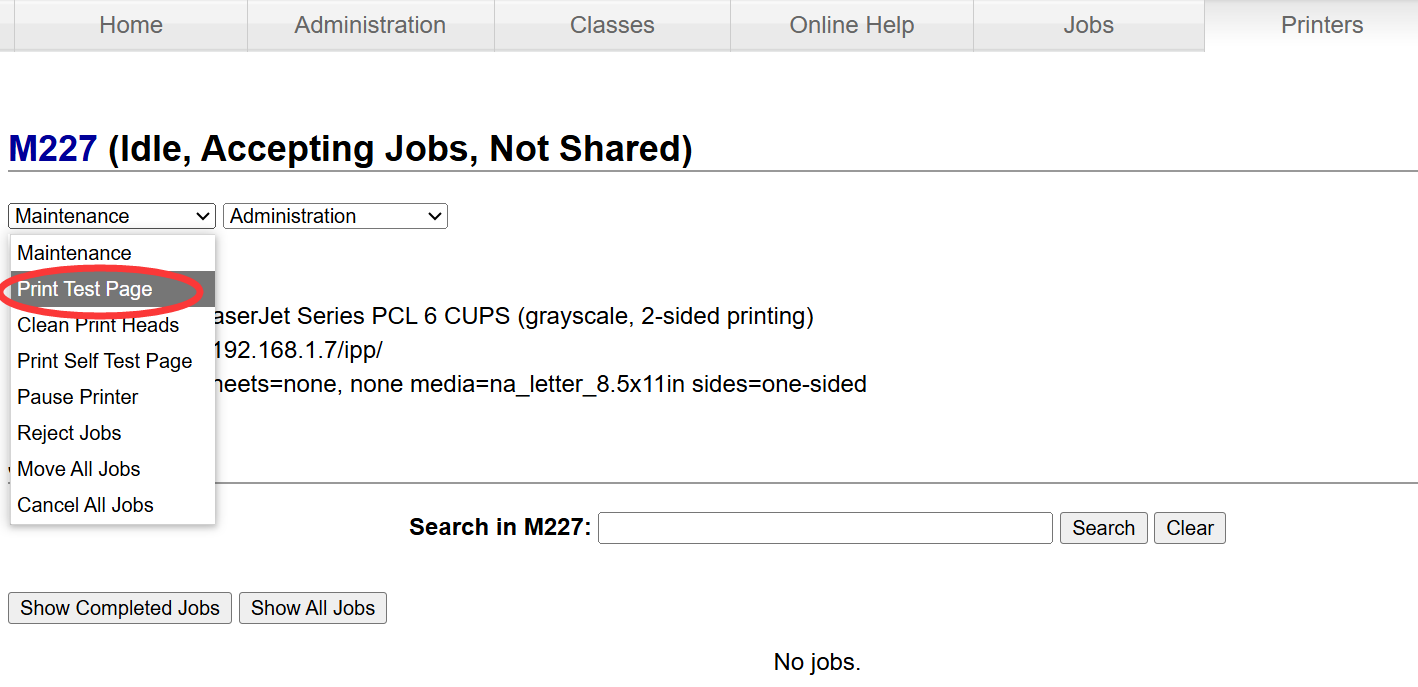View the Jobs tab
The height and width of the screenshot is (687, 1418).
pyautogui.click(x=1089, y=25)
